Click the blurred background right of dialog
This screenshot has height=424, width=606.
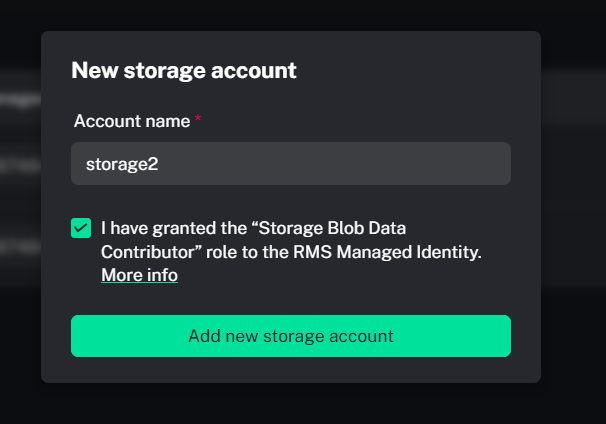[x=574, y=193]
